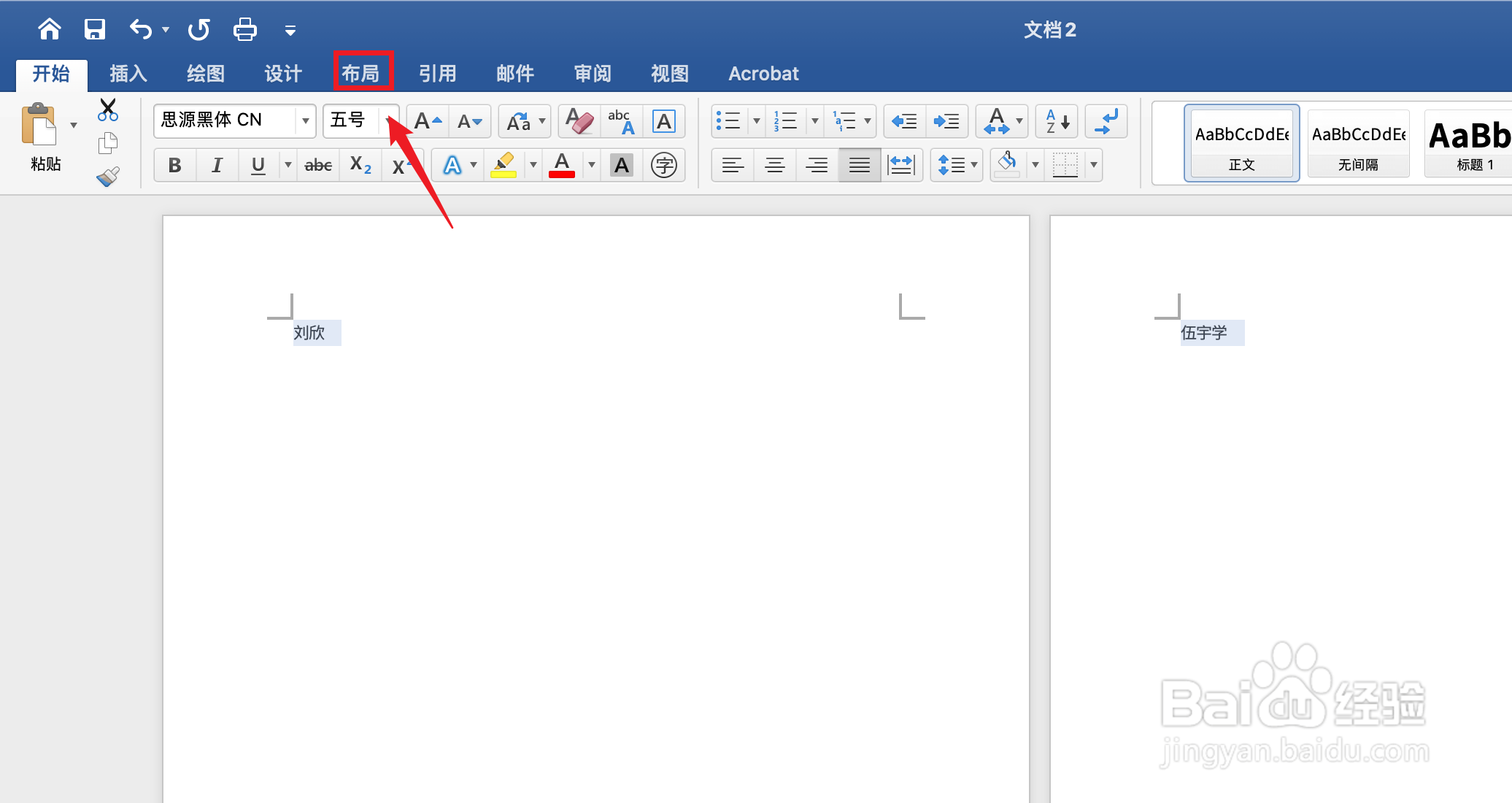Expand underline style dropdown arrow

288,165
